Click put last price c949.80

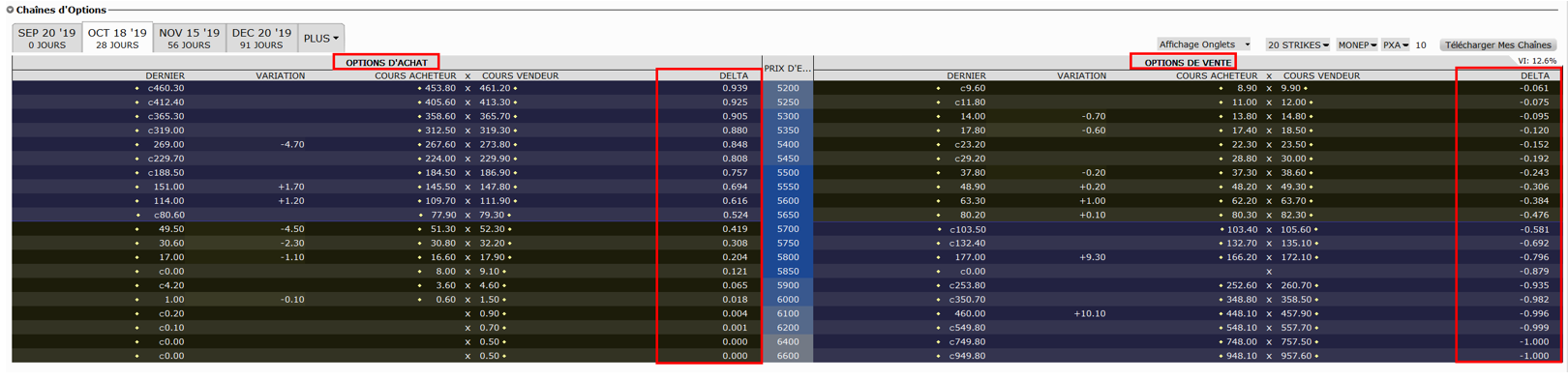click(967, 356)
